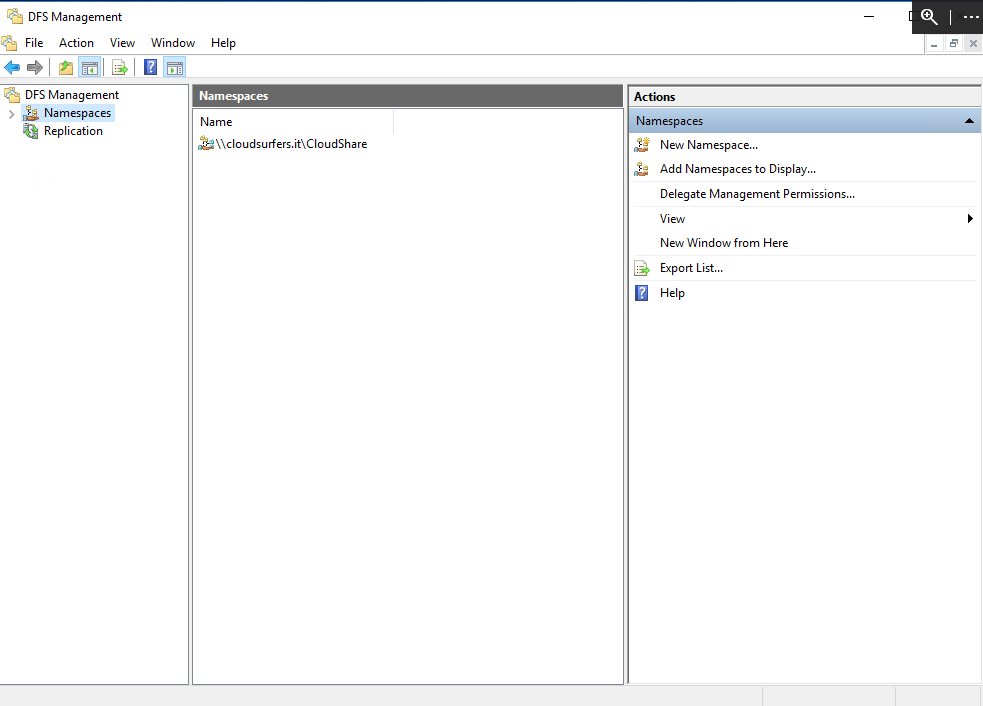Click the Forward arrow toolbar icon

click(35, 67)
